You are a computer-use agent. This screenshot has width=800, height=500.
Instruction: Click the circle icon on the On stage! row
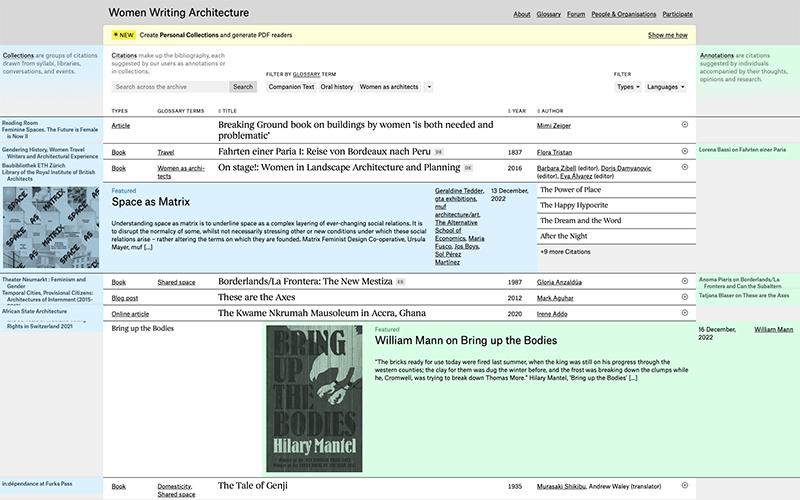click(x=685, y=168)
